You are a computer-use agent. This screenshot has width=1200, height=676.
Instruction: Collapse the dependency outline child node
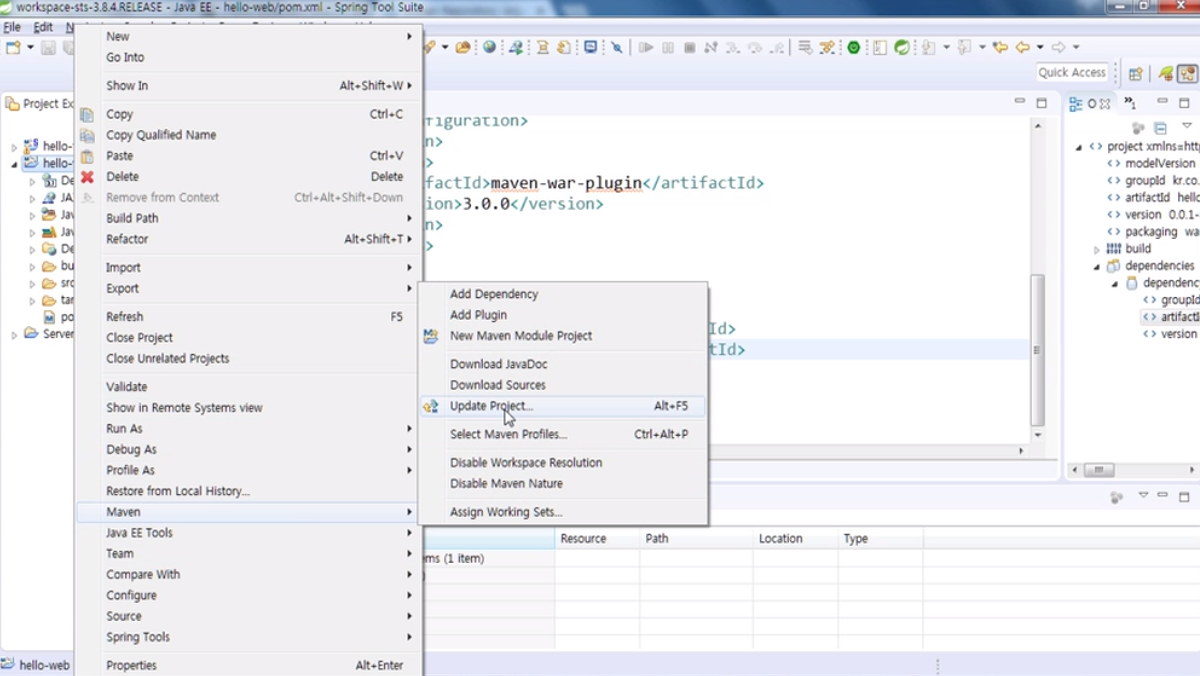tap(1115, 283)
